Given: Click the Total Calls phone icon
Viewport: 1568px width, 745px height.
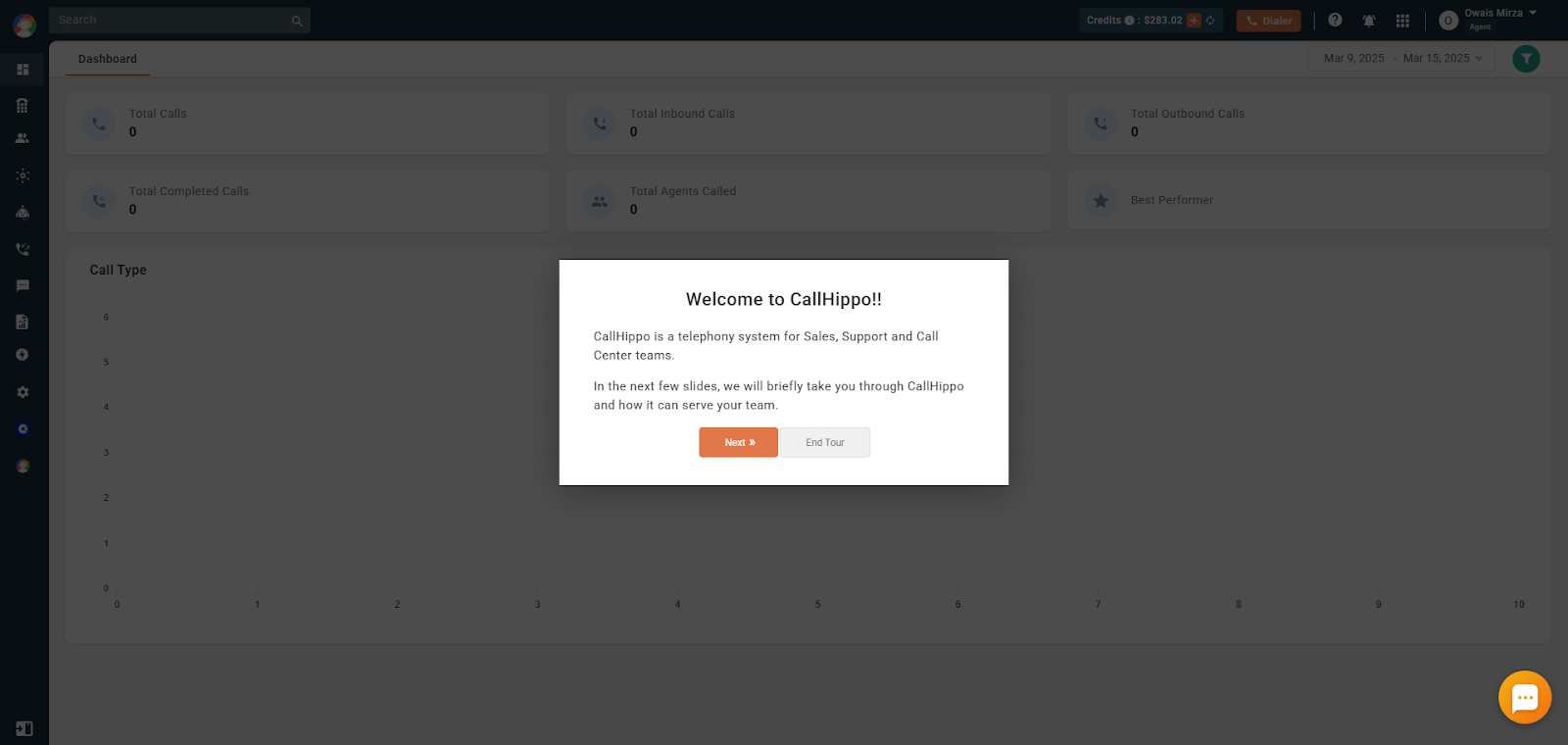Looking at the screenshot, I should click(99, 124).
